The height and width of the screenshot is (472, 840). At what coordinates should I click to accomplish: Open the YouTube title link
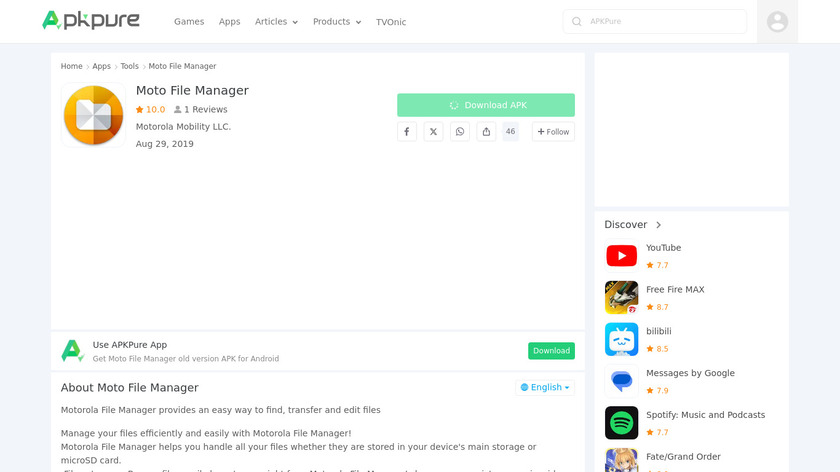coord(663,248)
